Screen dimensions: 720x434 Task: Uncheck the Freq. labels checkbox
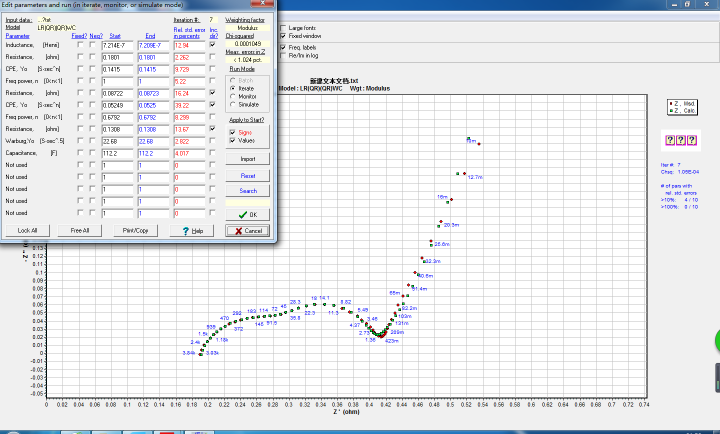(283, 47)
